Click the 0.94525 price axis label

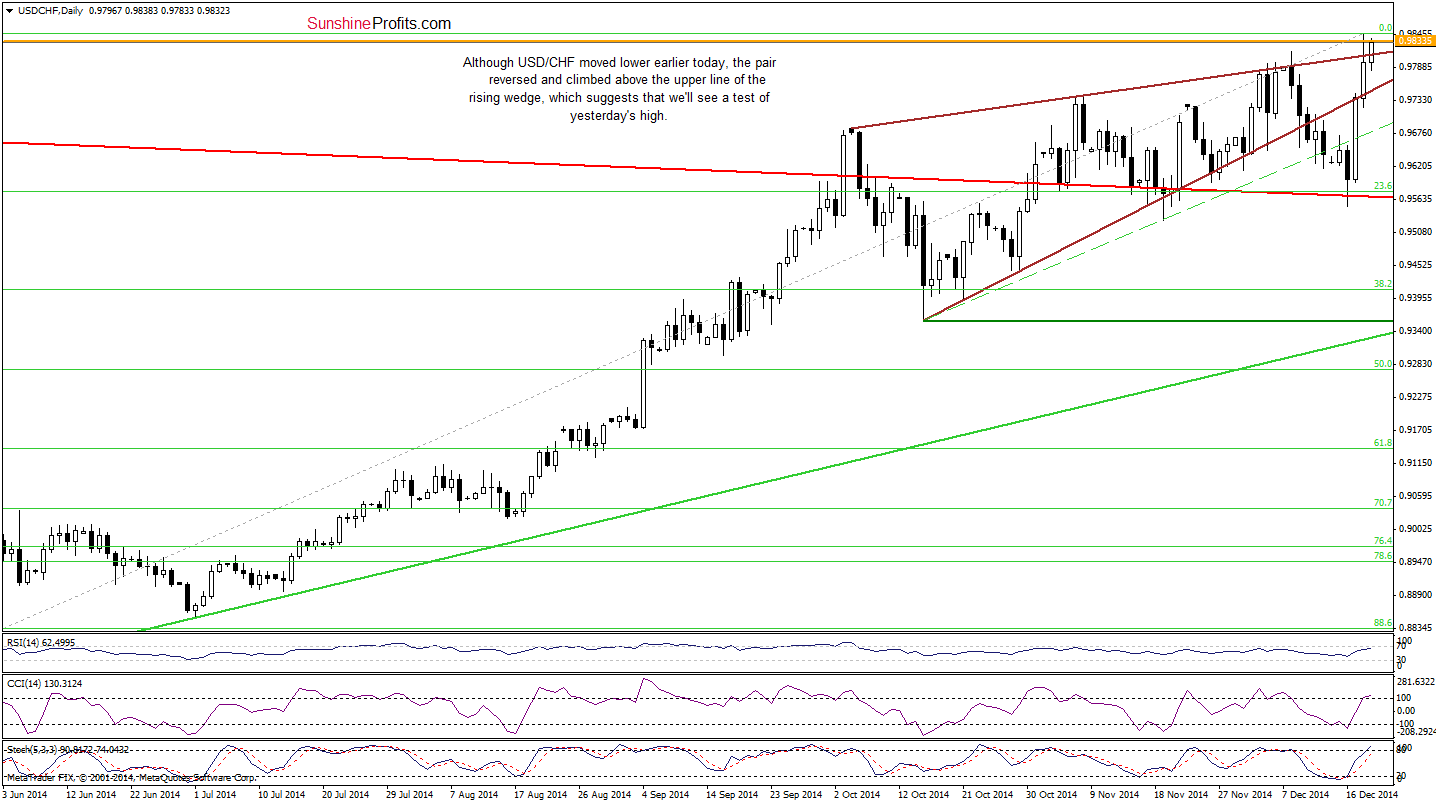(1415, 265)
